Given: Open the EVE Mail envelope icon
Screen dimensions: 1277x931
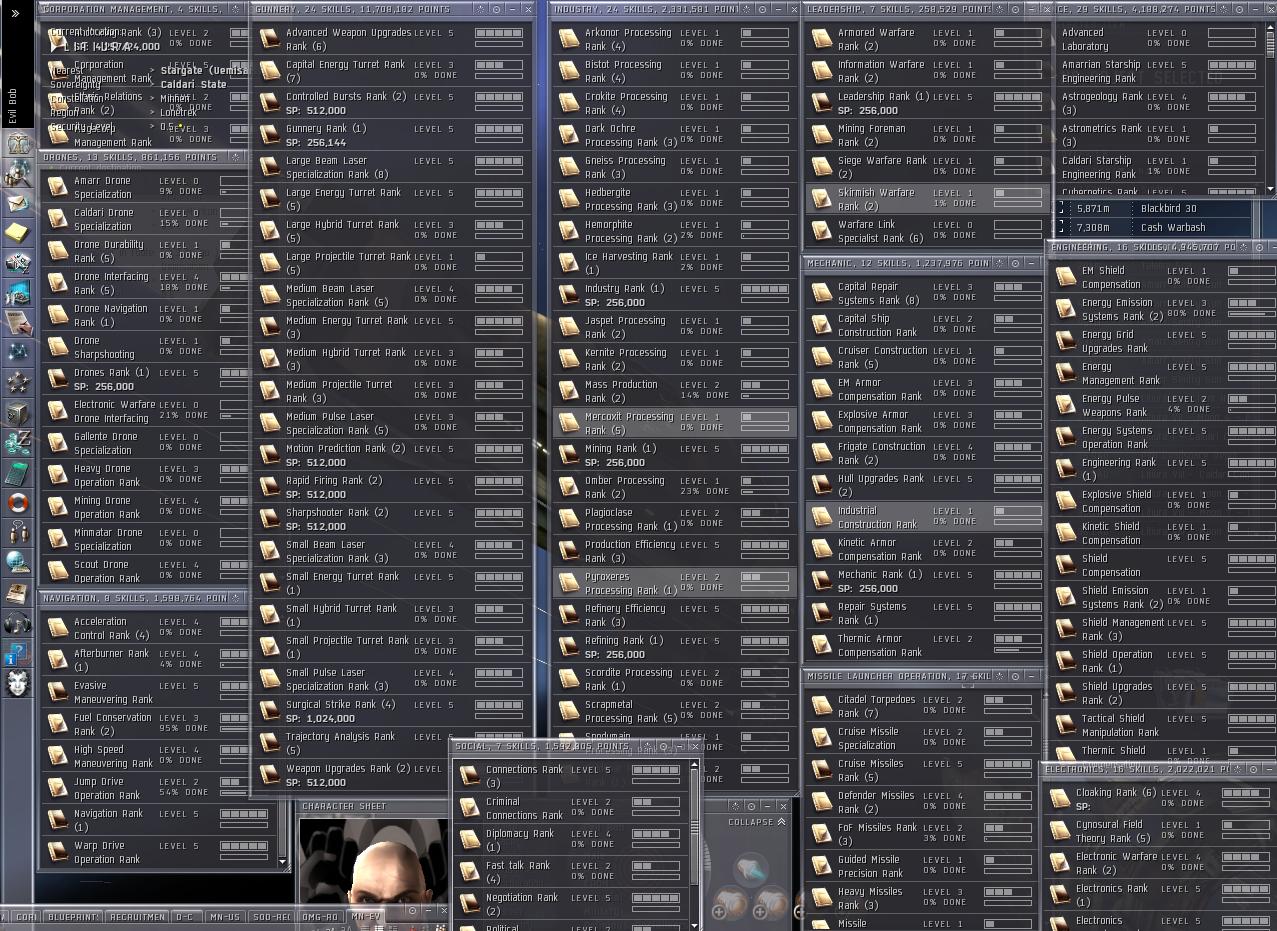Looking at the screenshot, I should 18,203.
